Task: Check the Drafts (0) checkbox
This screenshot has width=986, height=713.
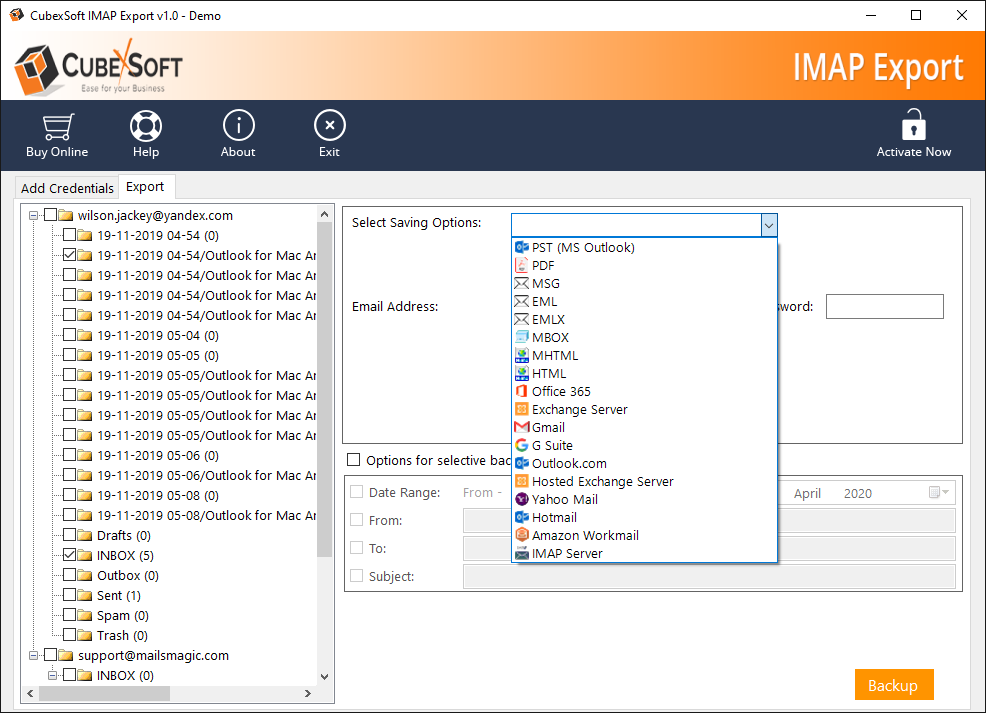Action: pos(70,534)
